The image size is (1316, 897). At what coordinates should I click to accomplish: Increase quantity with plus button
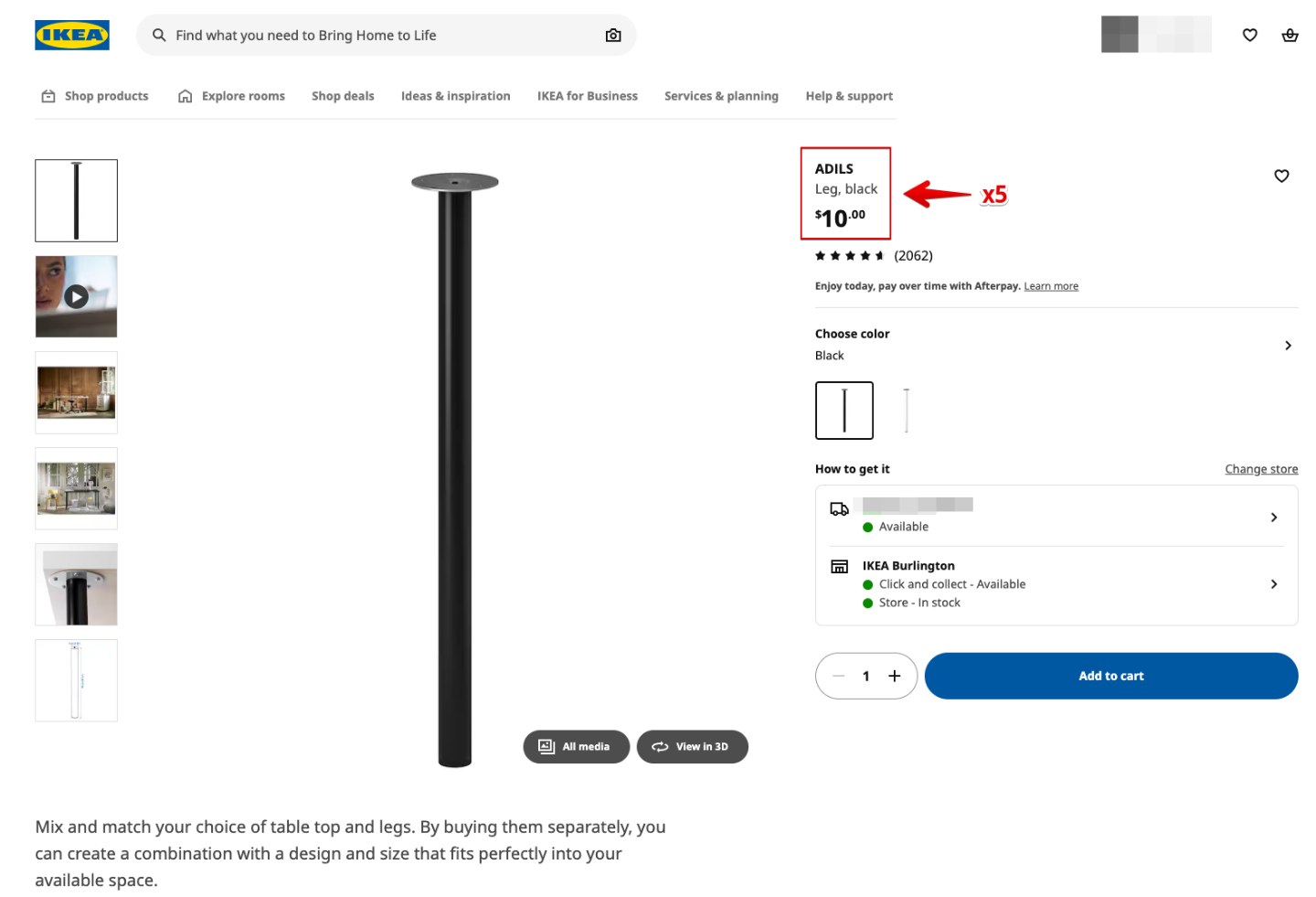click(x=895, y=676)
